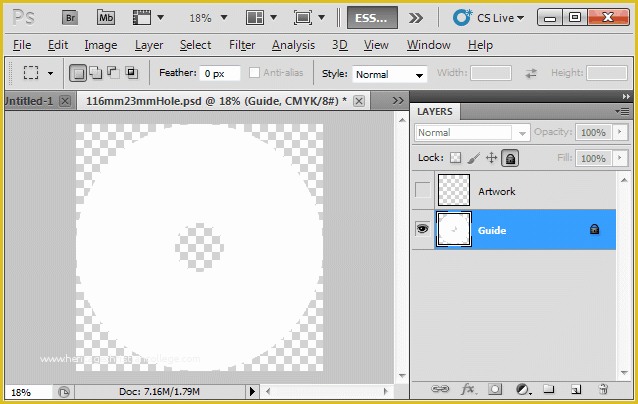Open the zoom level 18% dropdown
638x404 pixels.
tap(224, 18)
